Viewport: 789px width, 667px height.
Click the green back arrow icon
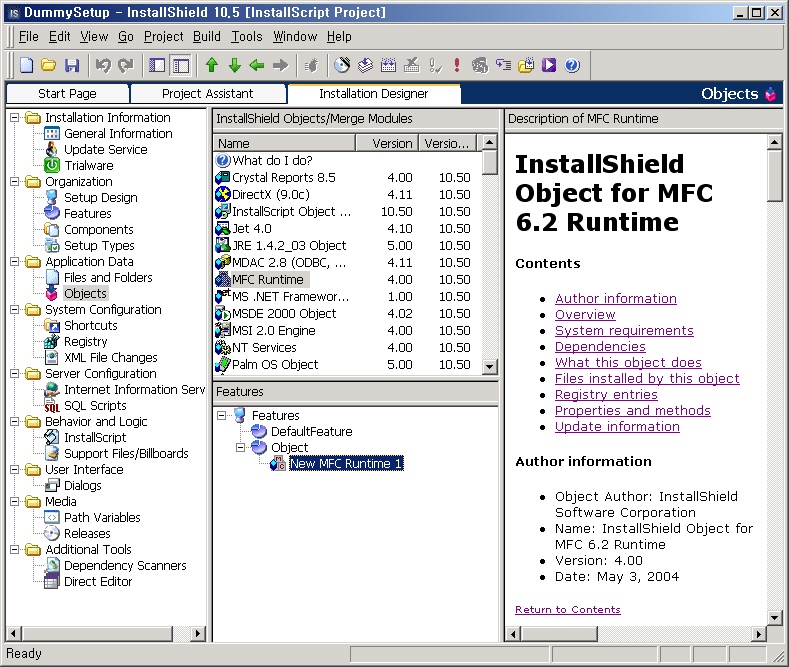click(257, 65)
